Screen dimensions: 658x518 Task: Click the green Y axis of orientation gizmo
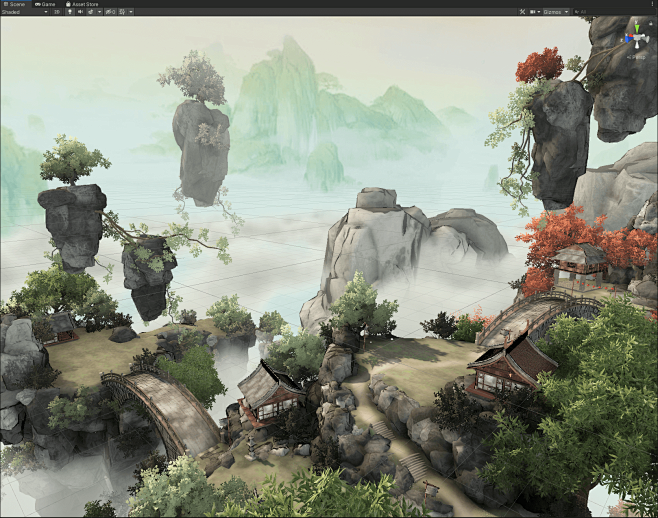(x=637, y=29)
